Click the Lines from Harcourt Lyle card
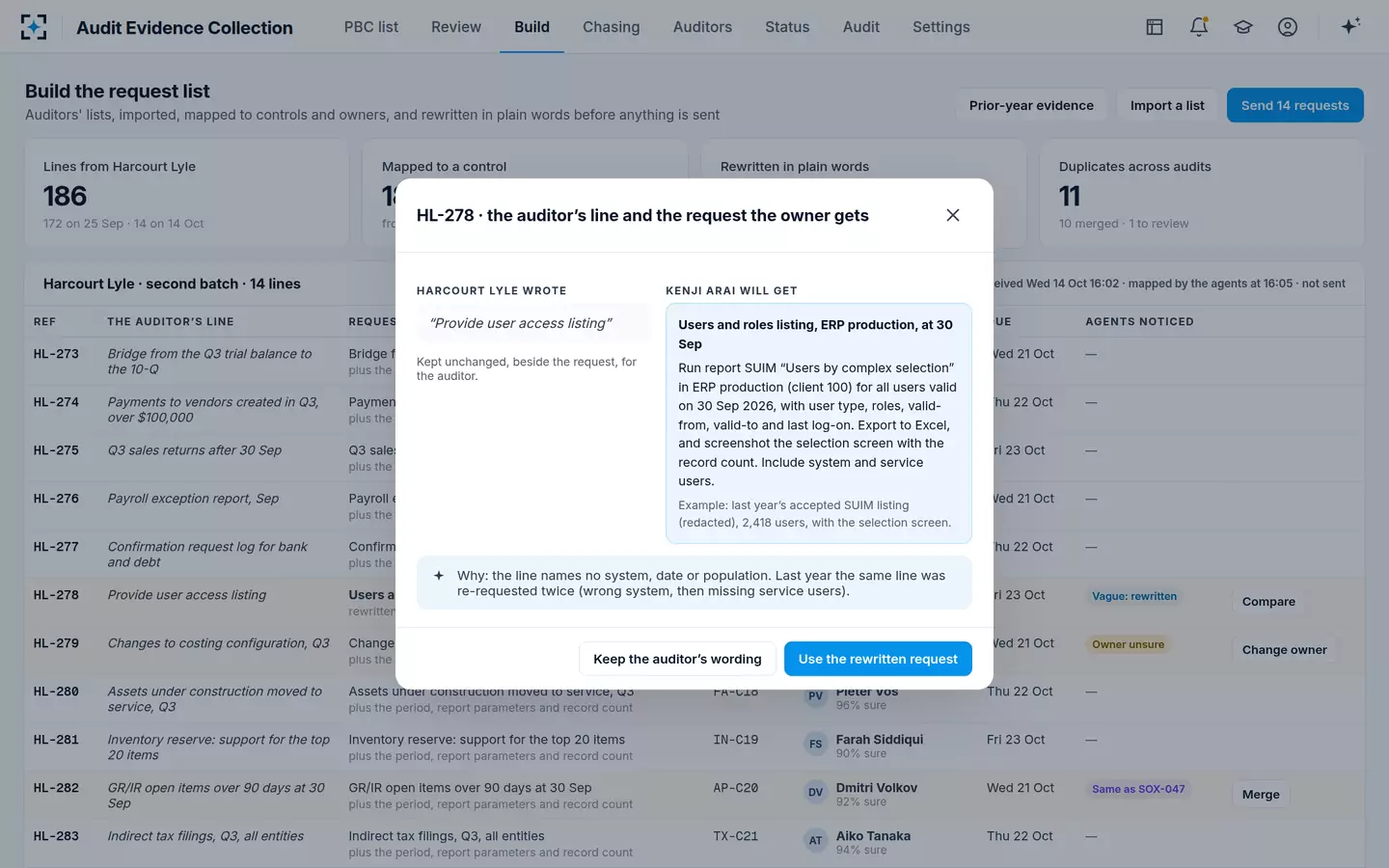The image size is (1389, 868). point(186,193)
